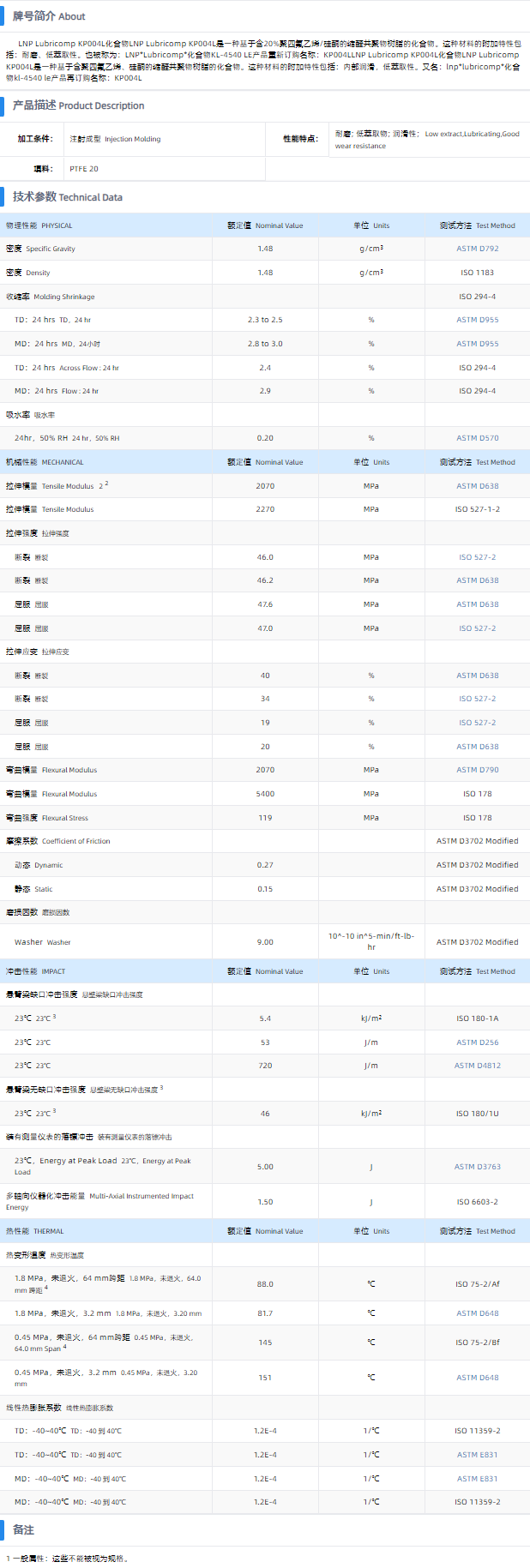Open ASTM D638 link in Tensile Modulus 2070 row
This screenshot has height=1568, width=530.
click(477, 486)
